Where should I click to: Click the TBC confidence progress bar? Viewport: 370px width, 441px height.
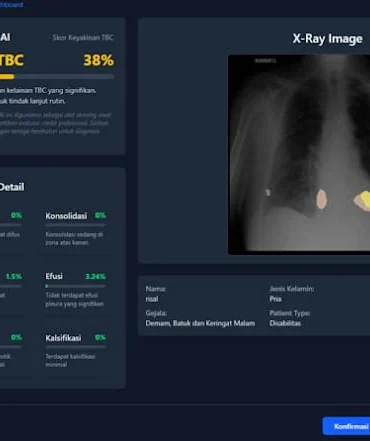(x=57, y=77)
